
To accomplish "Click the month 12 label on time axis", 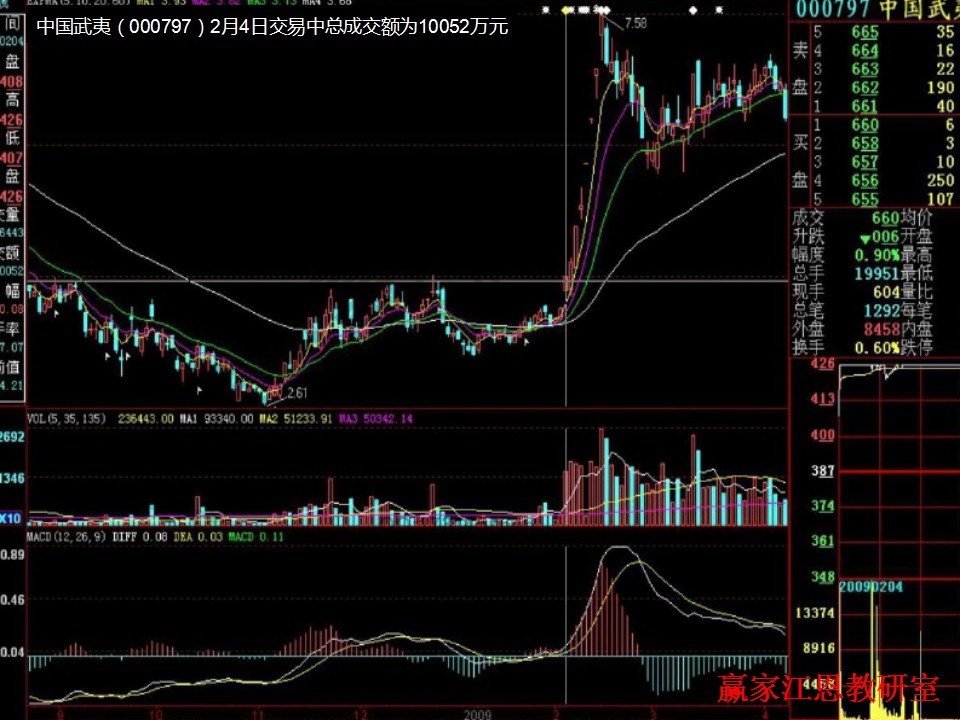I will point(362,714).
